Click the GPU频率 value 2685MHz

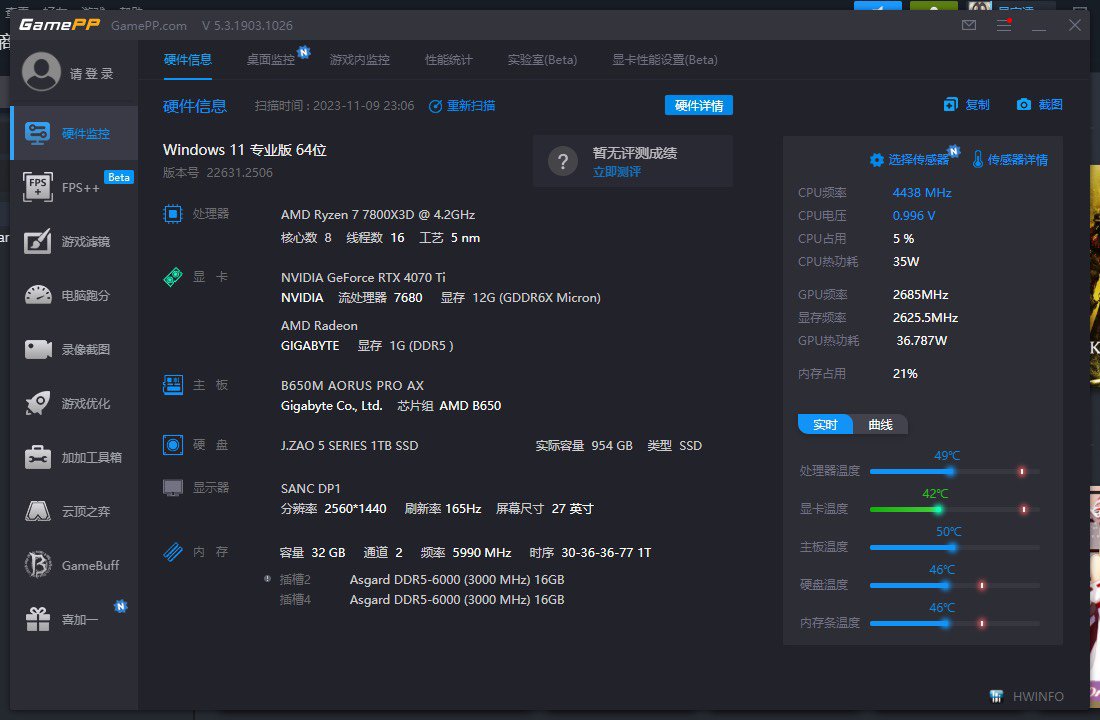click(x=920, y=295)
